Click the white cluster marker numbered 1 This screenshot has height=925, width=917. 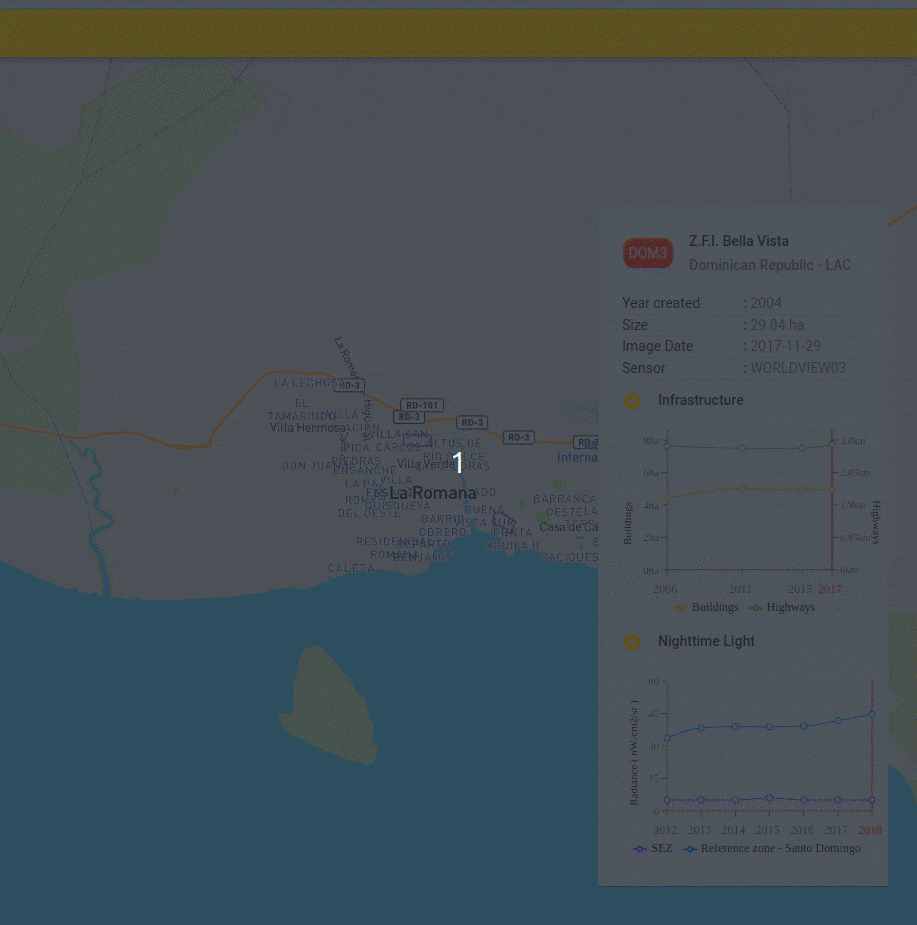pyautogui.click(x=458, y=463)
